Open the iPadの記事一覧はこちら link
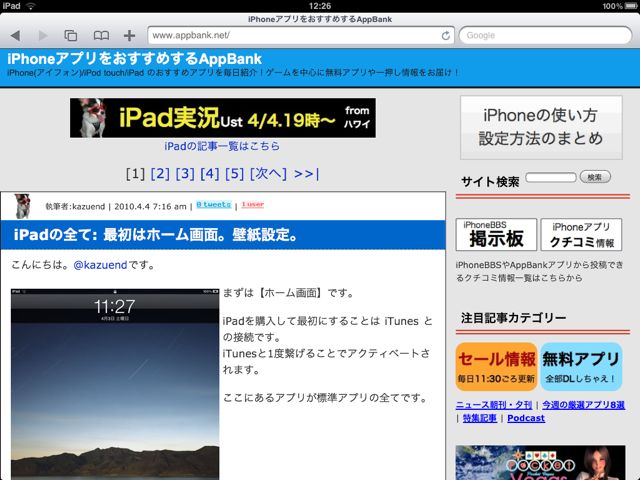Image resolution: width=640 pixels, height=480 pixels. [x=222, y=146]
